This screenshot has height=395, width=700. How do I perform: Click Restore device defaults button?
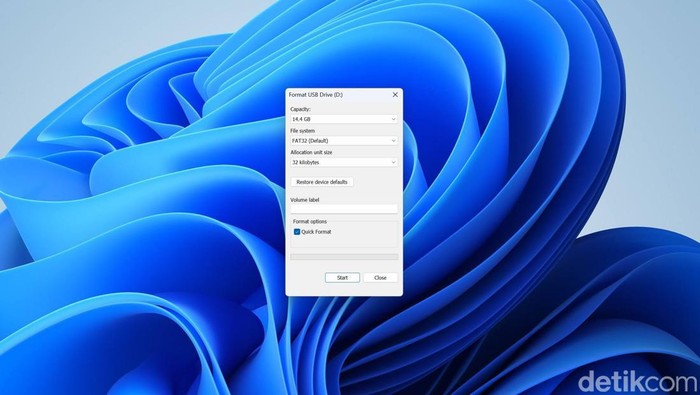pos(322,182)
